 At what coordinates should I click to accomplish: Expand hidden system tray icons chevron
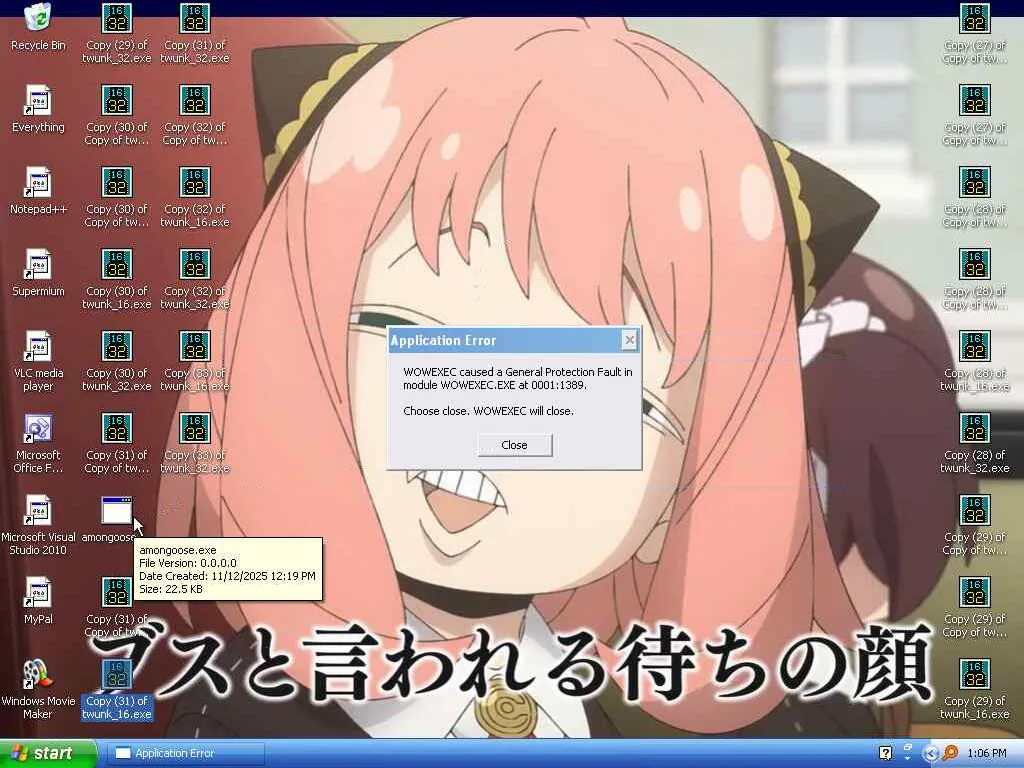933,754
